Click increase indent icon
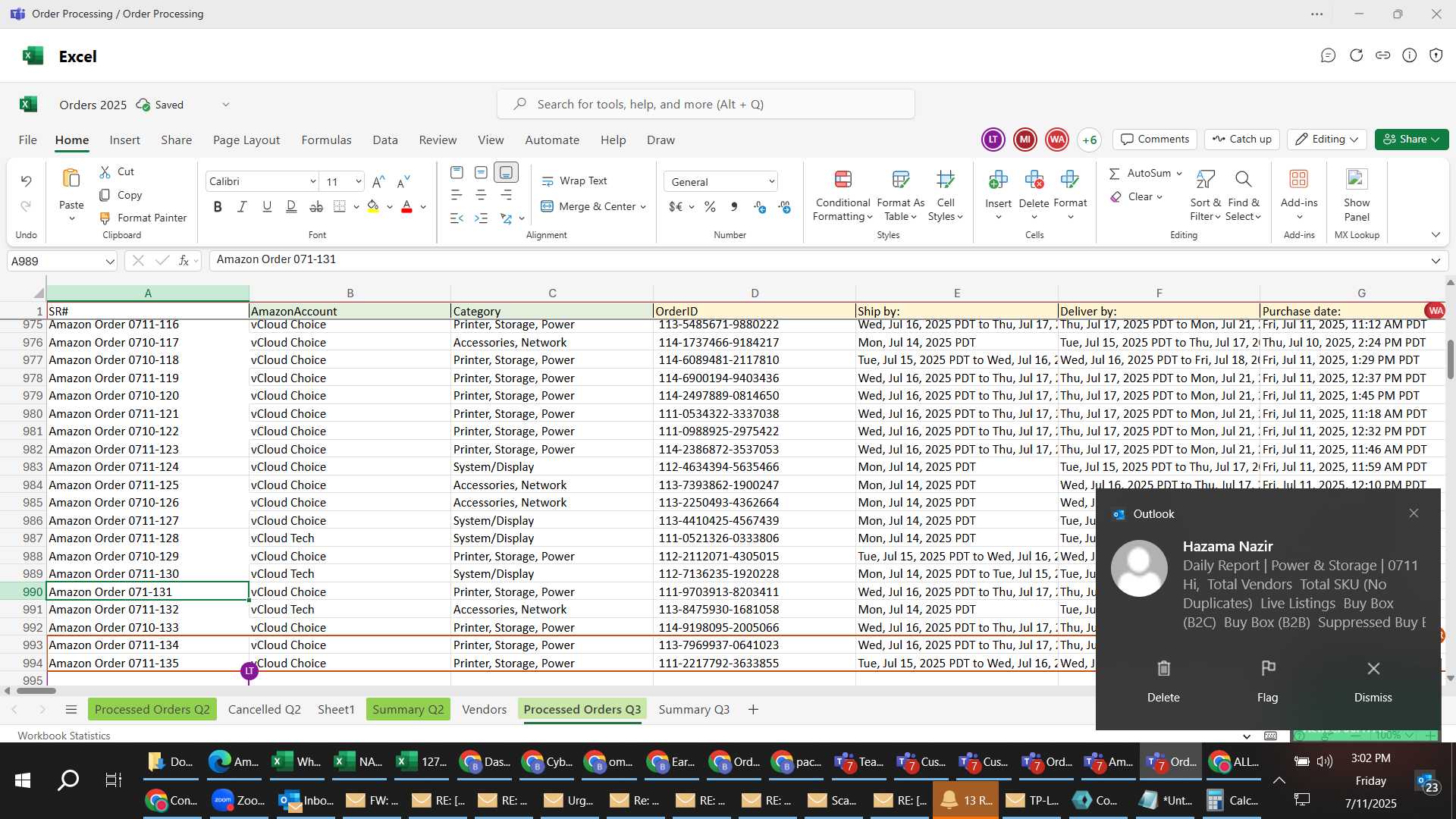This screenshot has height=819, width=1456. click(481, 218)
